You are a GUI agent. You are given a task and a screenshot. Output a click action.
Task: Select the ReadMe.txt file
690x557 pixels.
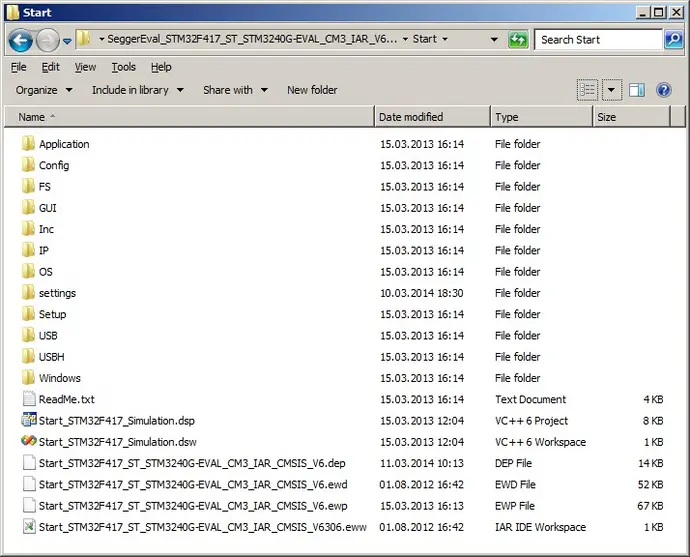[66, 399]
